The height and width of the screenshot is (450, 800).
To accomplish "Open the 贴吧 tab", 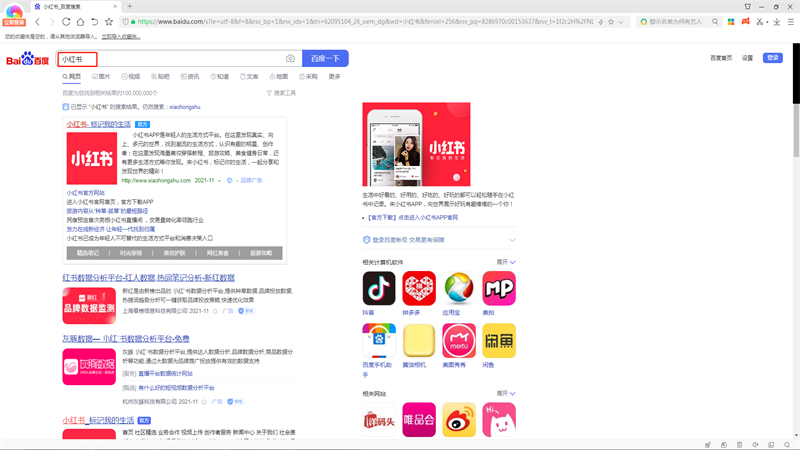I will (160, 77).
